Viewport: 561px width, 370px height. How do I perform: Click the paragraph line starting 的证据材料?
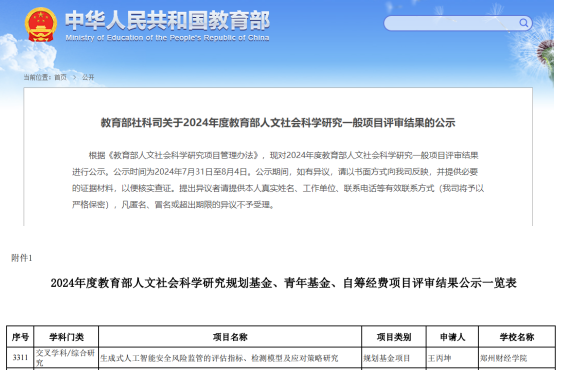(278, 188)
